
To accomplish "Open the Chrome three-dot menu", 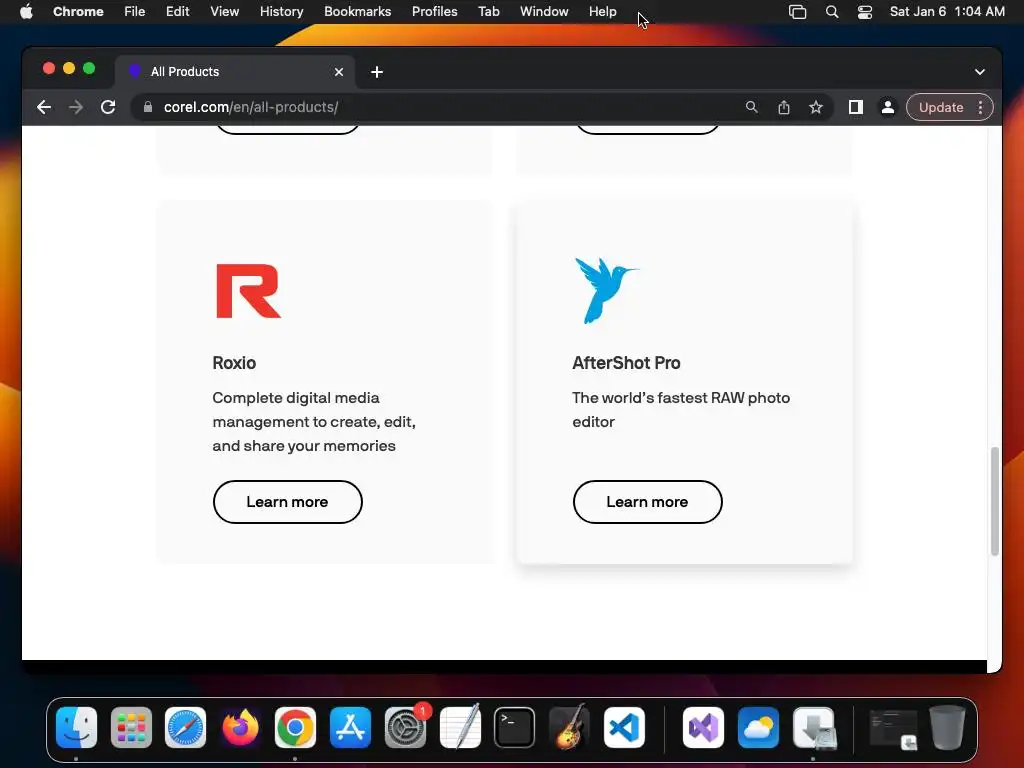I will coord(980,107).
